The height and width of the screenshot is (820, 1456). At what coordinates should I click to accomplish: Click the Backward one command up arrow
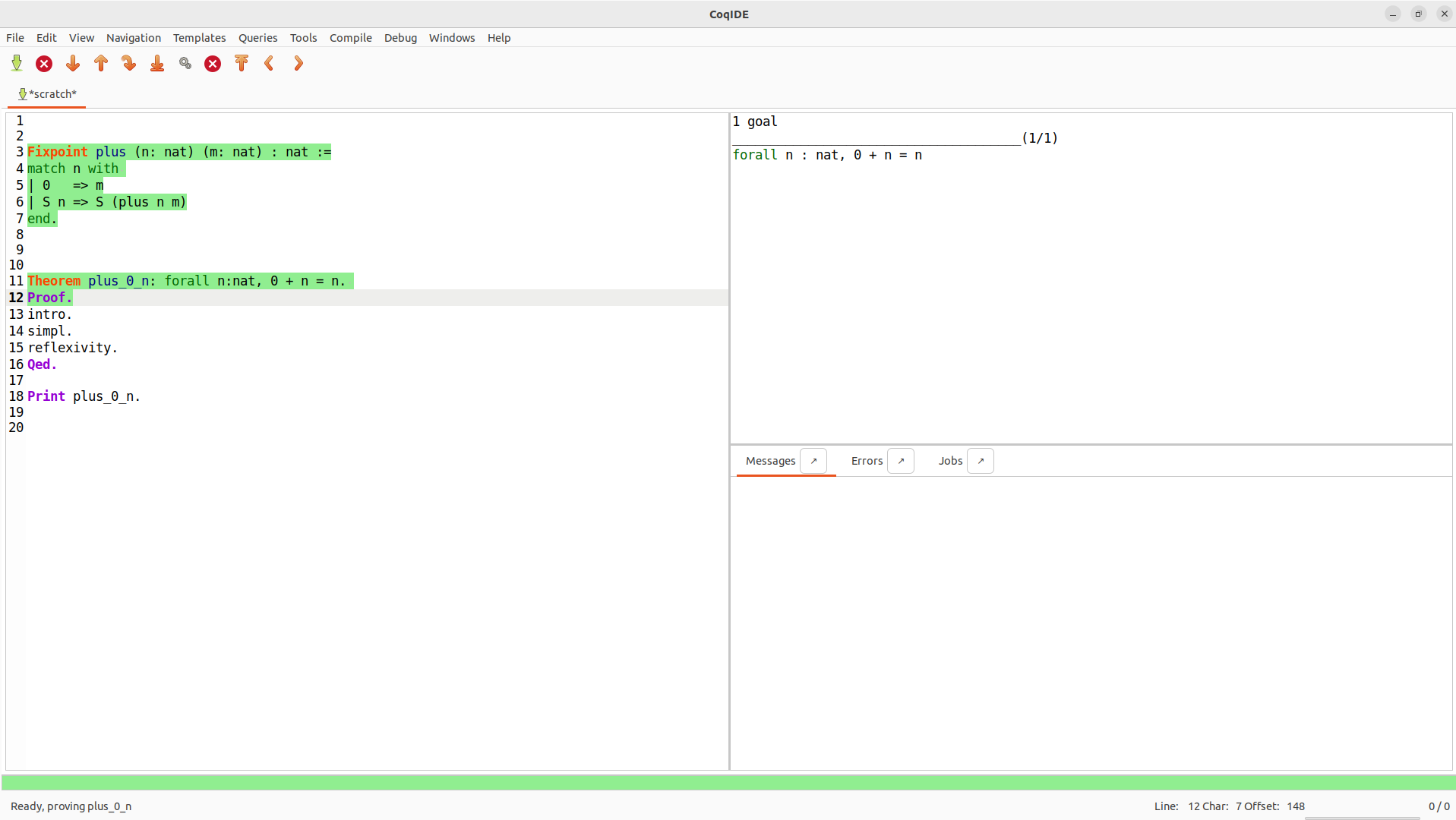(101, 64)
